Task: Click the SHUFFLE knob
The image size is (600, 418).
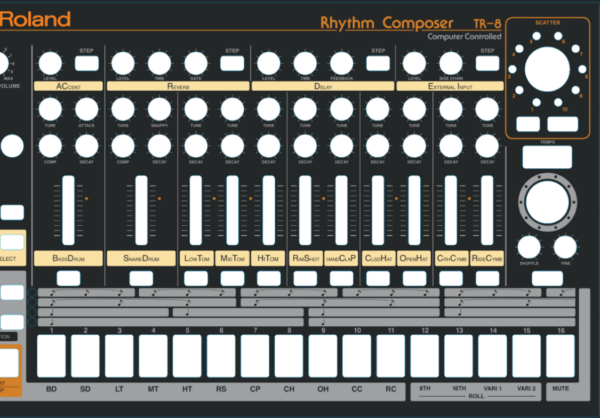Action: click(529, 247)
